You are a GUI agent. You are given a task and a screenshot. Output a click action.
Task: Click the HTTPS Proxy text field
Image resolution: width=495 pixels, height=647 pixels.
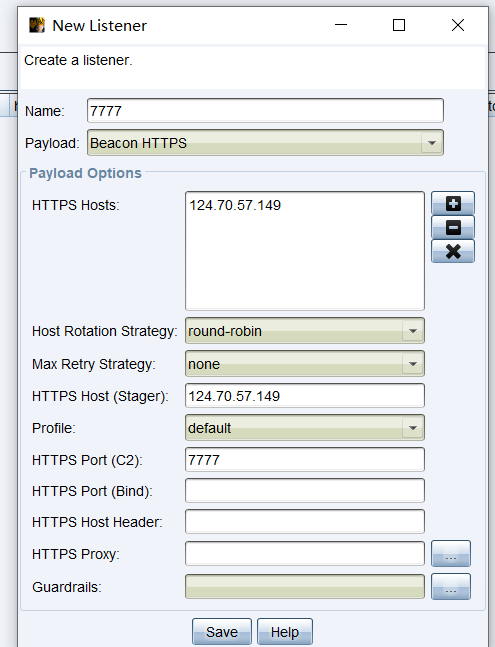305,553
